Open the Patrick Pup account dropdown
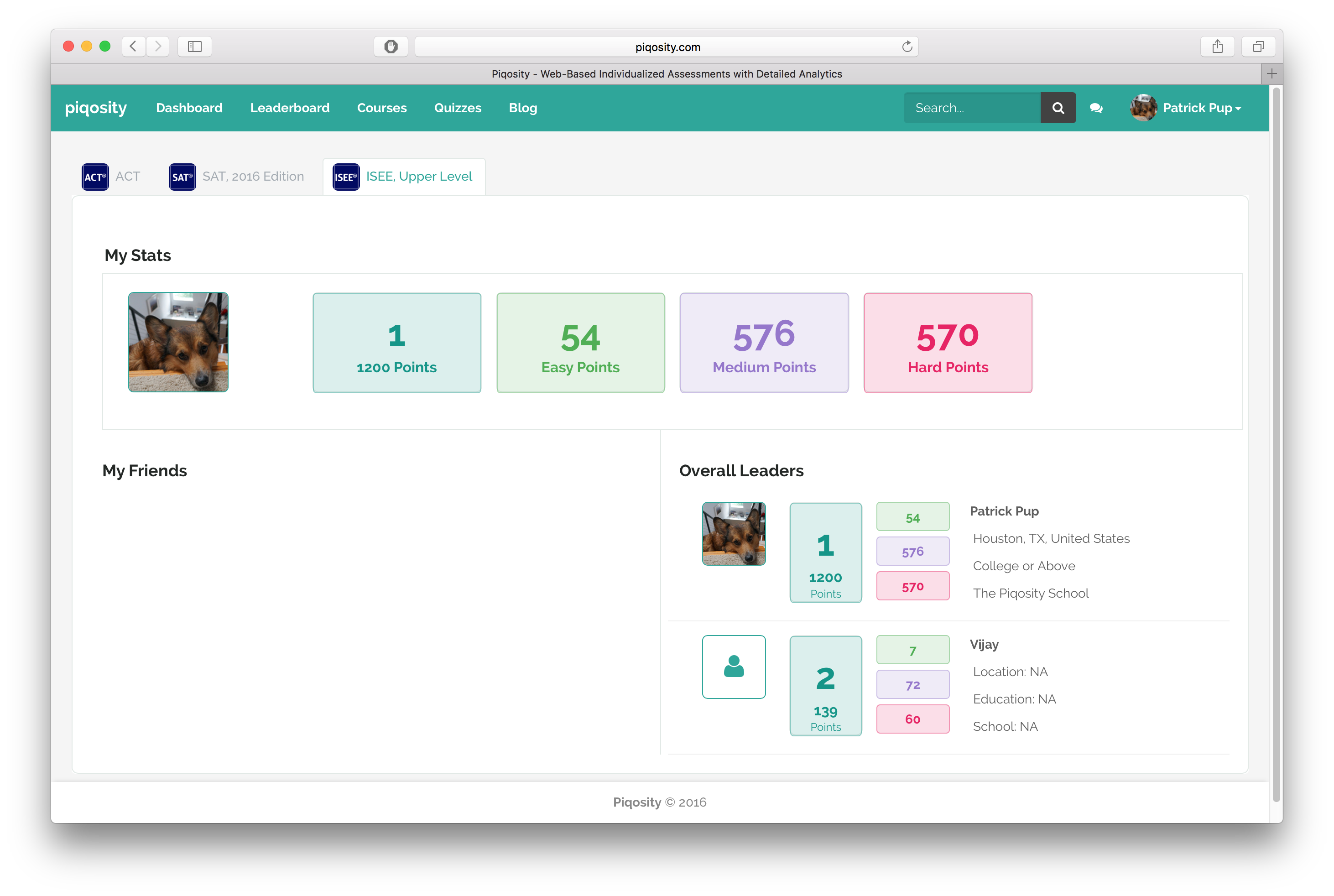This screenshot has width=1334, height=896. (x=1202, y=108)
